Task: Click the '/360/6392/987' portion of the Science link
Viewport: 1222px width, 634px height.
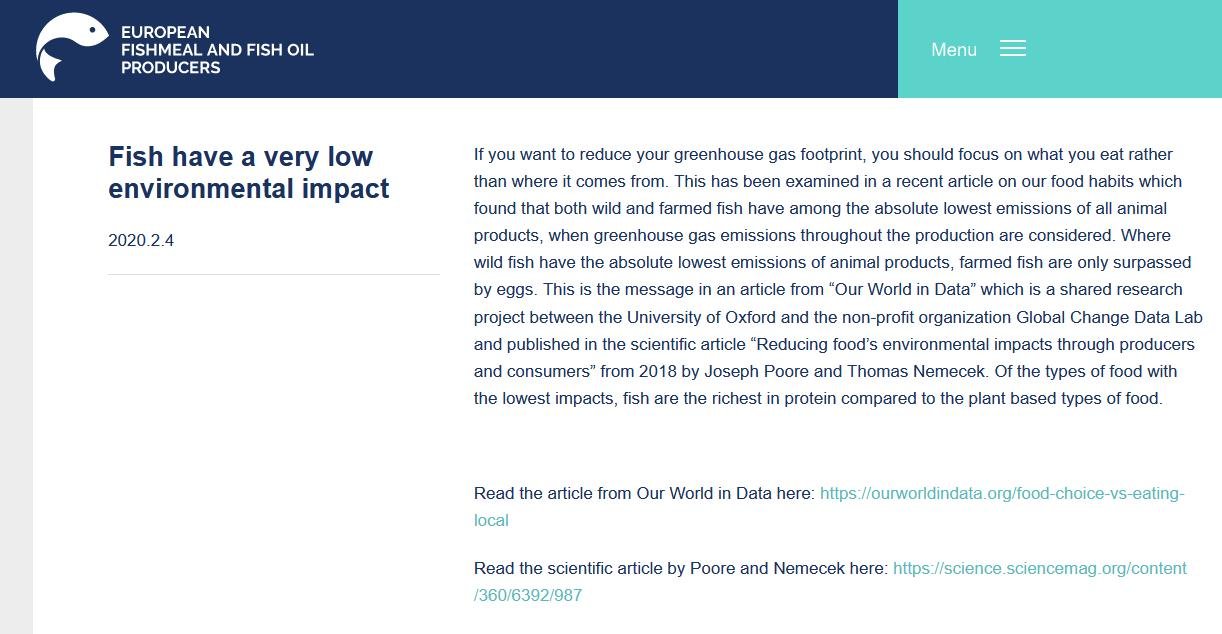Action: pos(528,595)
